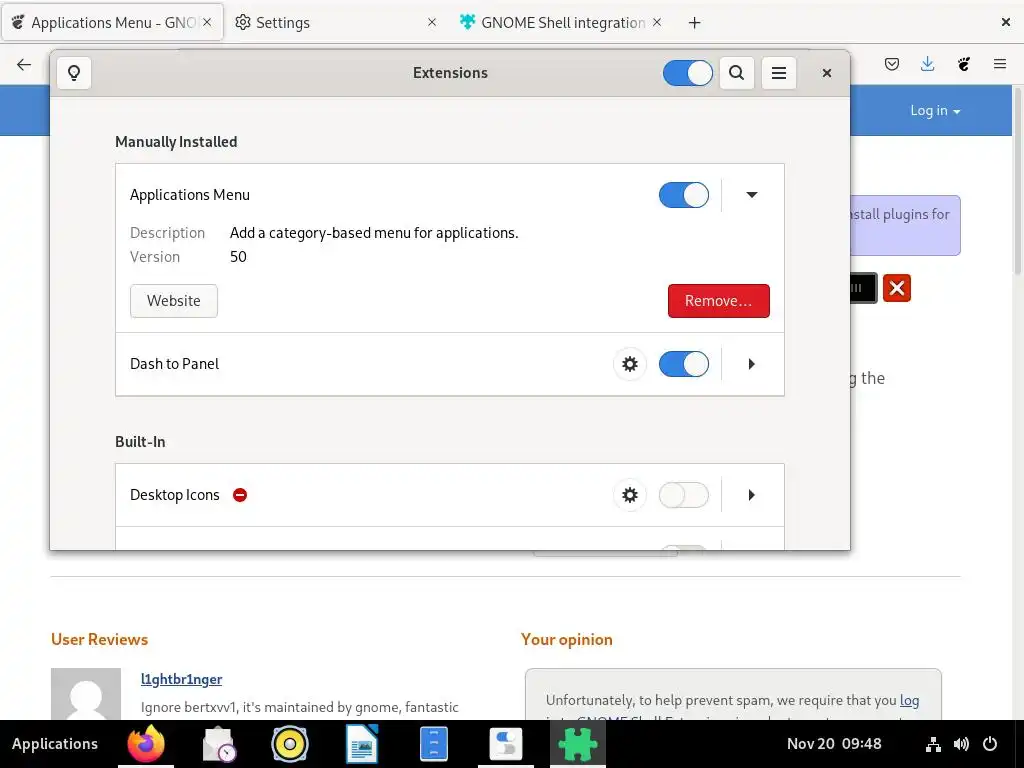Launch Firefox from the panel
The width and height of the screenshot is (1024, 768).
(x=146, y=744)
